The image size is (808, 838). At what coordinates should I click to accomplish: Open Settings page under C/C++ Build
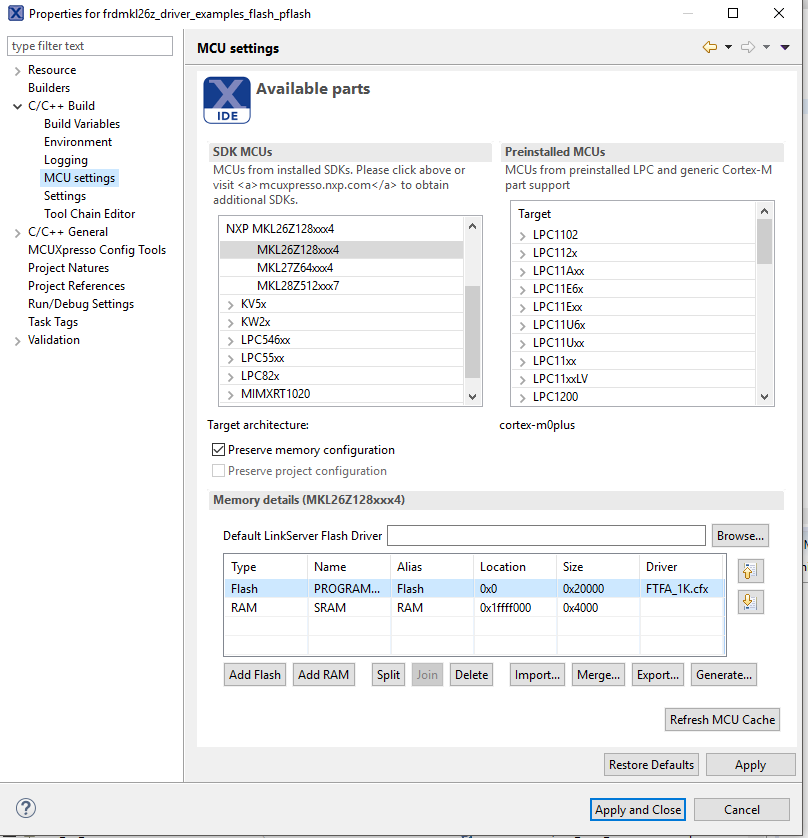coord(65,196)
